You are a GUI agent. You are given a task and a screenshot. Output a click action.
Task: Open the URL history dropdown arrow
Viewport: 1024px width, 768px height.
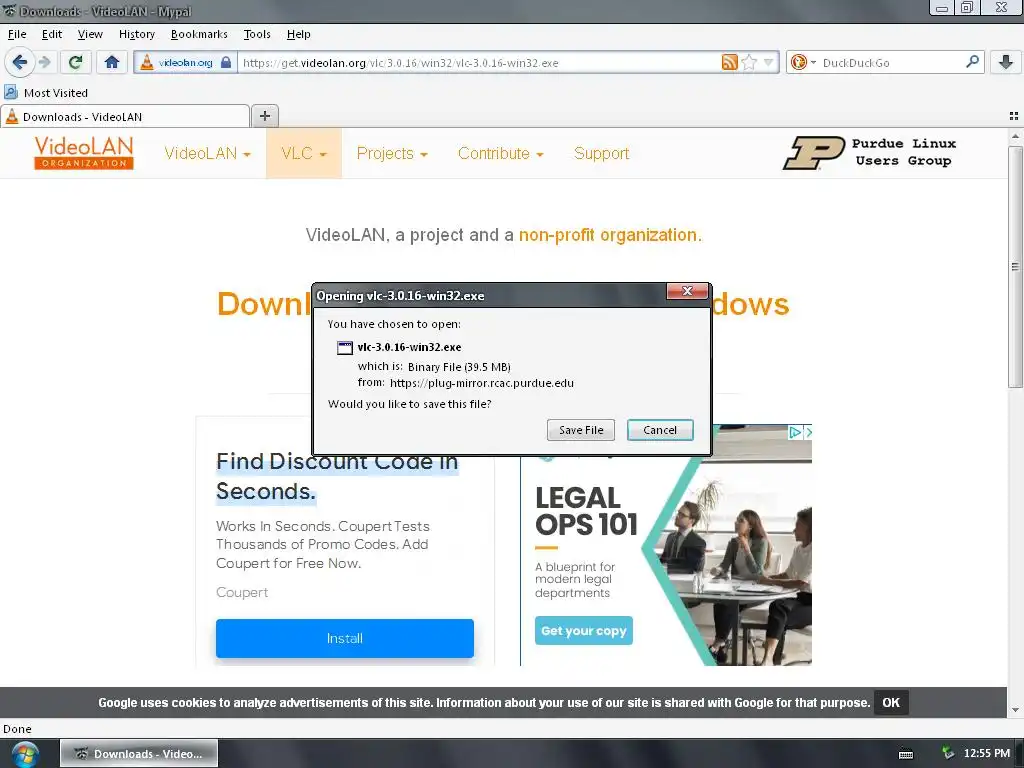tap(769, 63)
